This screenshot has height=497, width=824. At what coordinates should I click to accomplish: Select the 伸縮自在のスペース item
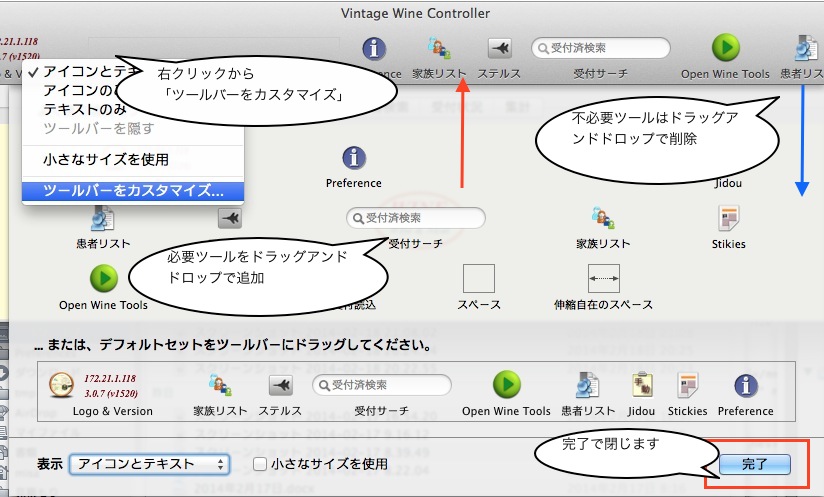click(603, 278)
